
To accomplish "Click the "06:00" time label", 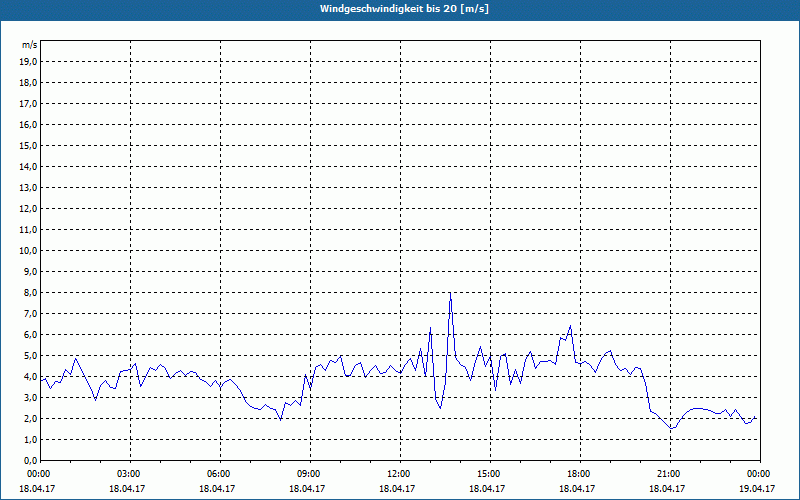I will (220, 474).
